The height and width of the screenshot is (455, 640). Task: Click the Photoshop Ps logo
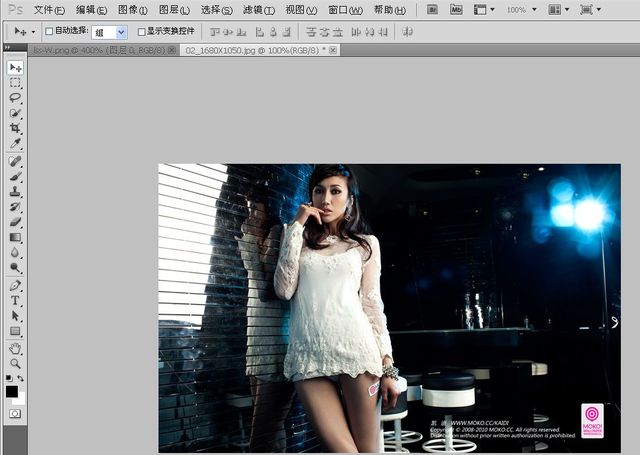(x=16, y=9)
